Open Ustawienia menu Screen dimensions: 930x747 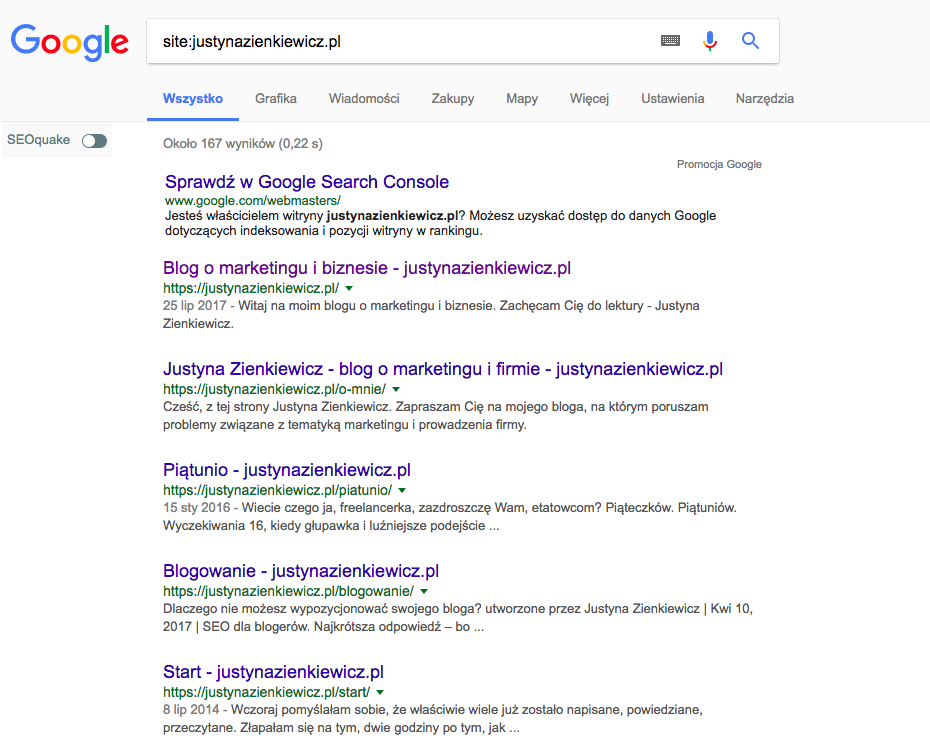point(673,98)
